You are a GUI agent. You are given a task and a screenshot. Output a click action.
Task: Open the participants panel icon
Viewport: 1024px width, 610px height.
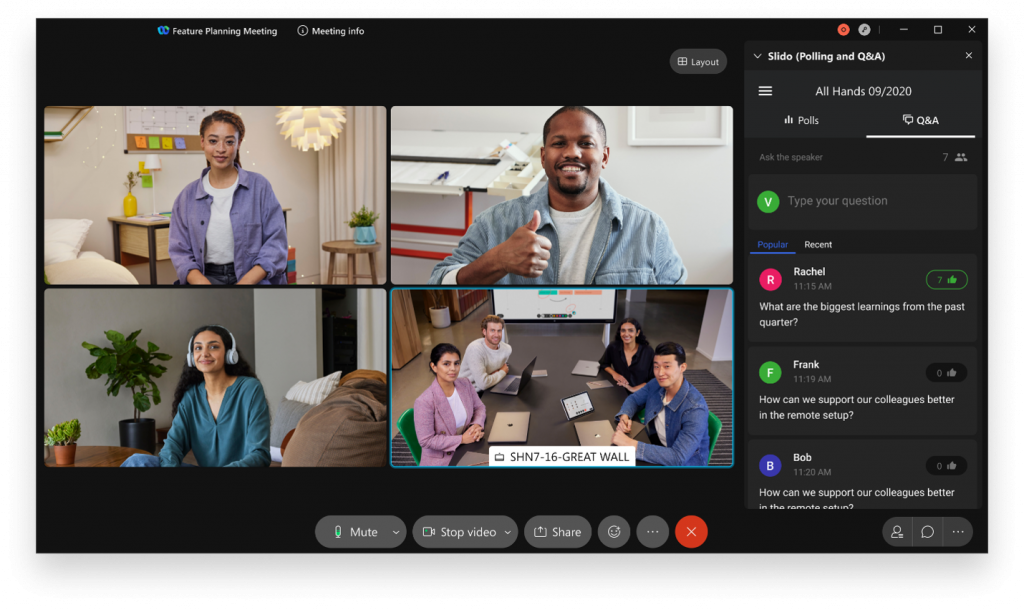tap(897, 532)
